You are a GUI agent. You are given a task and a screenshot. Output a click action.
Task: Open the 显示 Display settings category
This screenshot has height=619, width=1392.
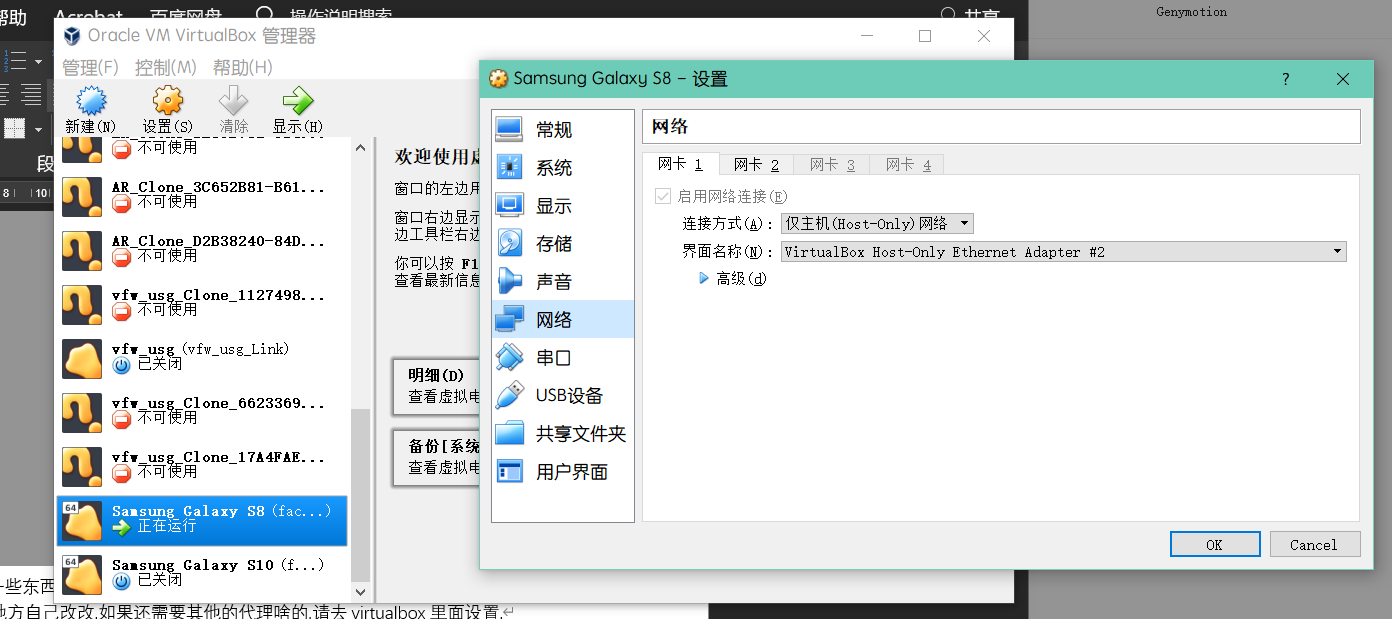563,206
